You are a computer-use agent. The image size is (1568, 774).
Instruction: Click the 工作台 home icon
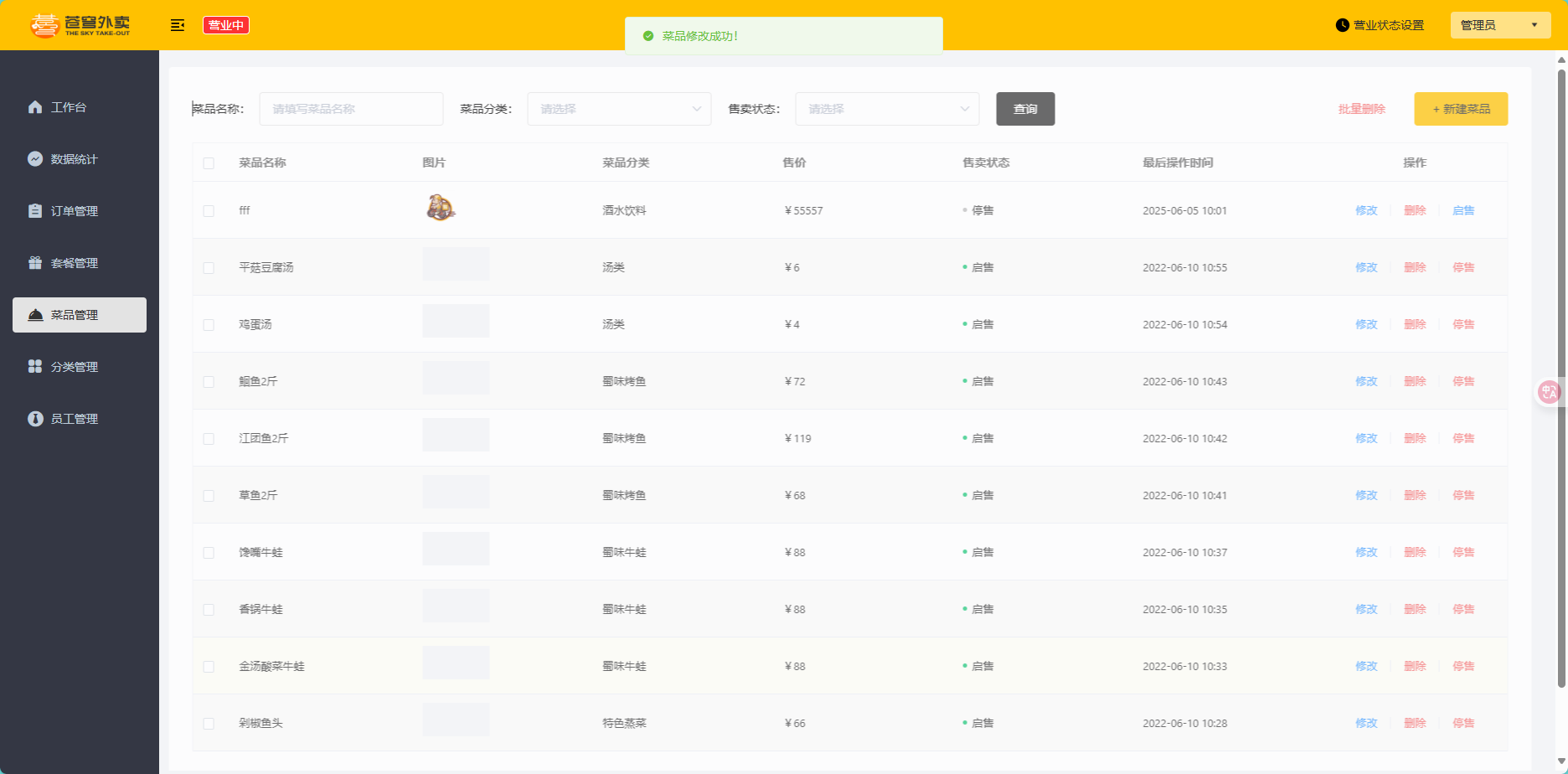pos(35,107)
